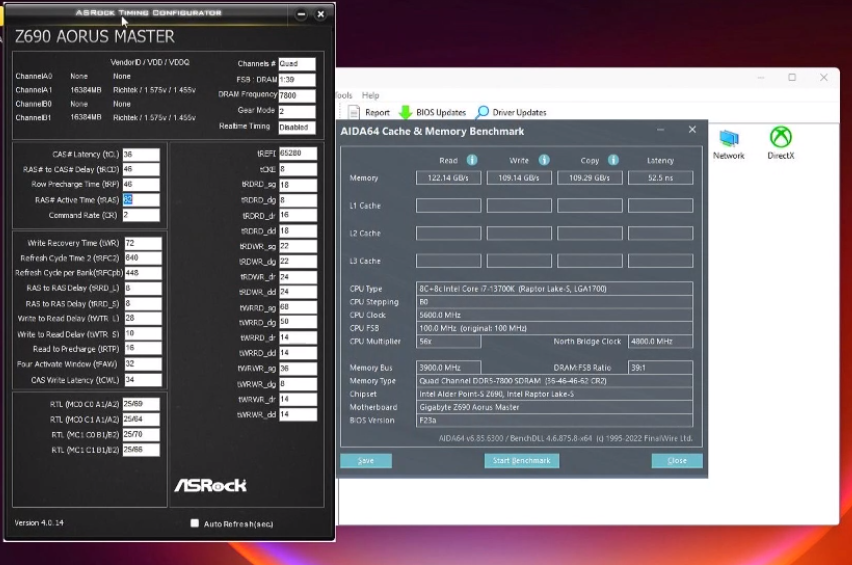Click the ChannelA1 Richtek voltage text

(x=154, y=90)
